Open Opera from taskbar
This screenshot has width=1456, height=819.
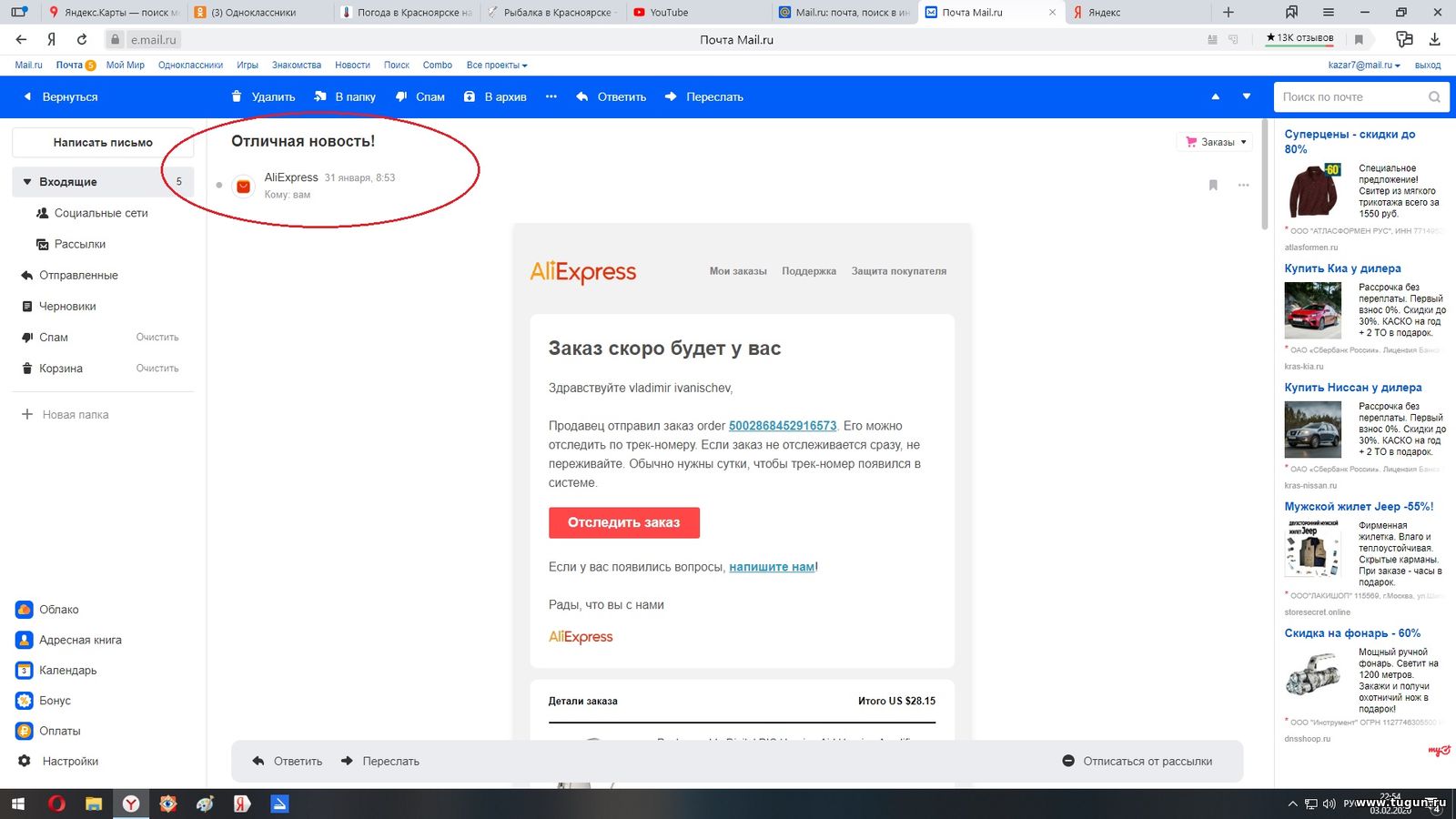(x=56, y=804)
